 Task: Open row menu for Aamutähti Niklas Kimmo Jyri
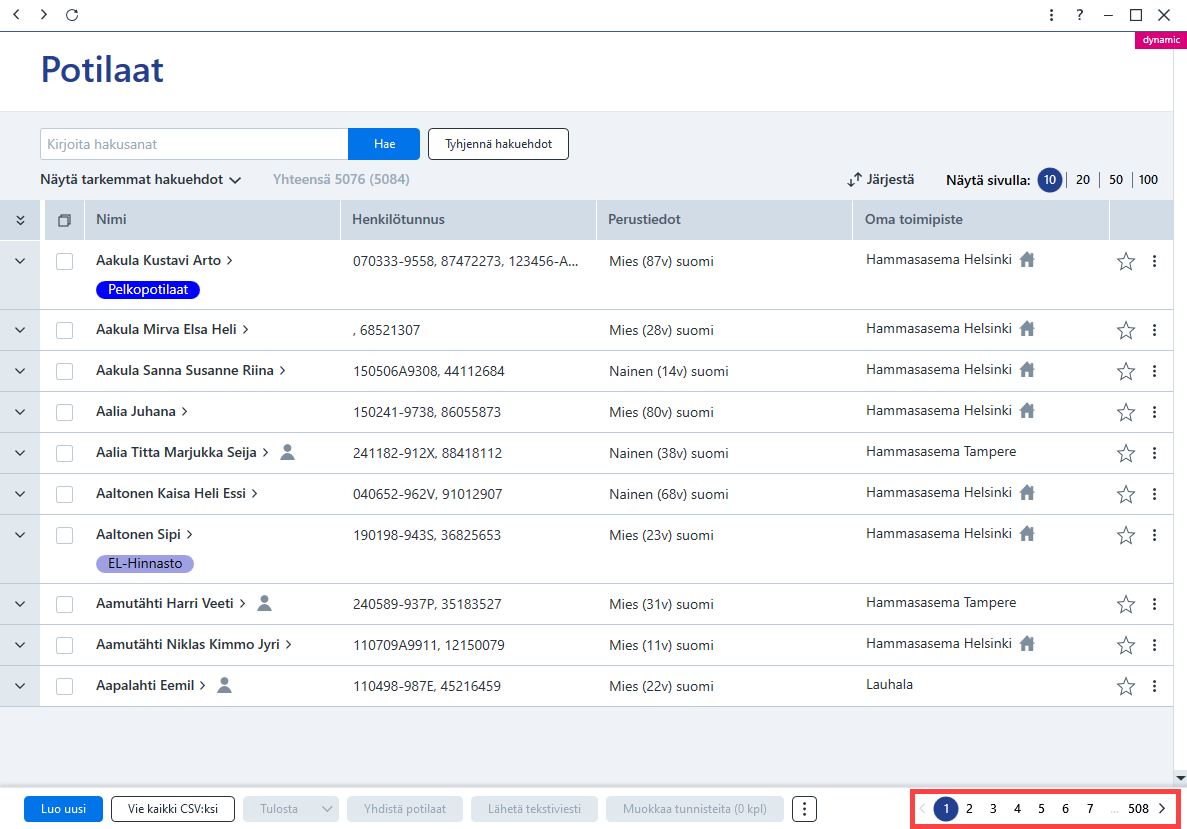1154,645
